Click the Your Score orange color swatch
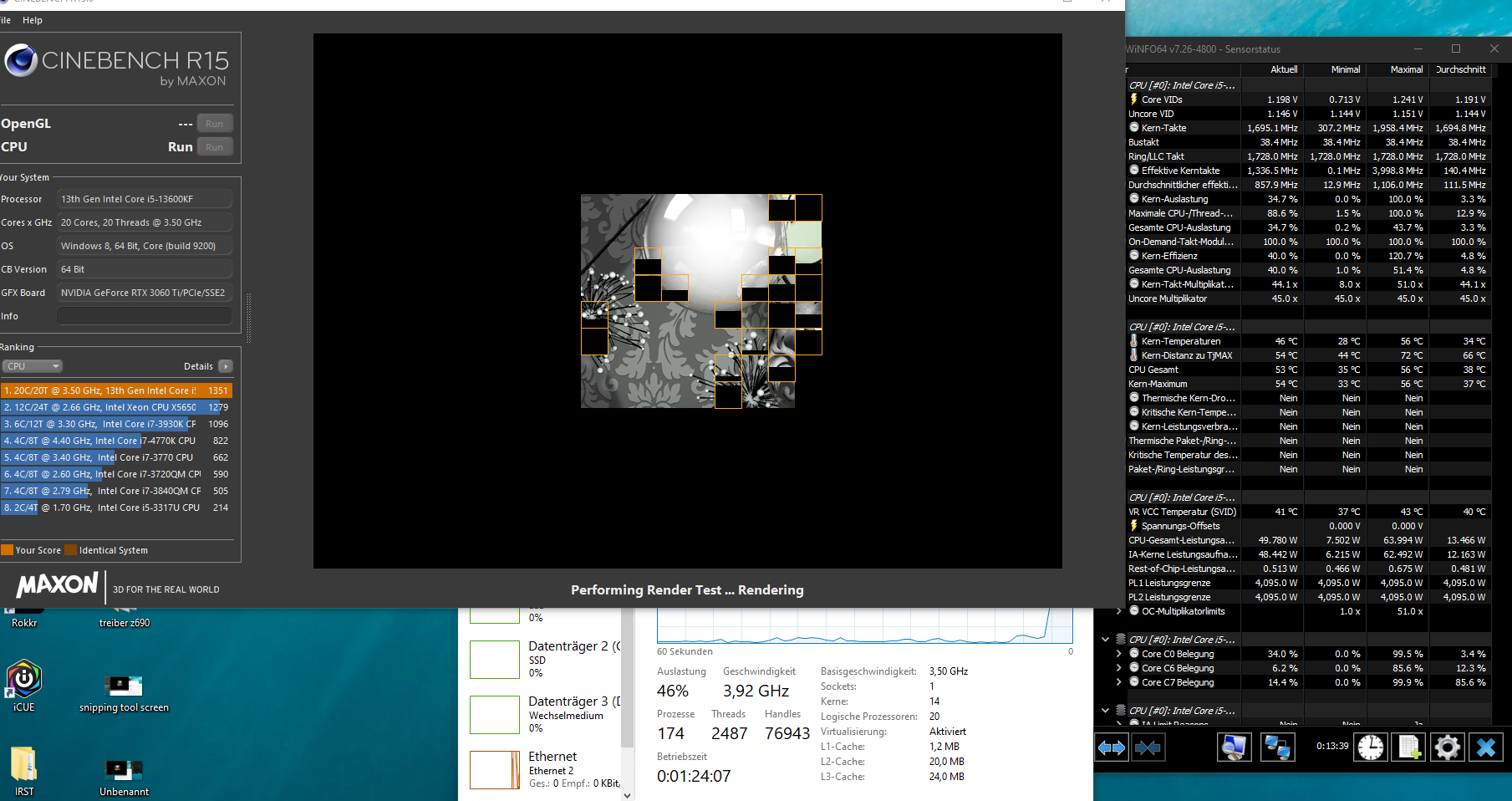The width and height of the screenshot is (1512, 801). coord(7,550)
